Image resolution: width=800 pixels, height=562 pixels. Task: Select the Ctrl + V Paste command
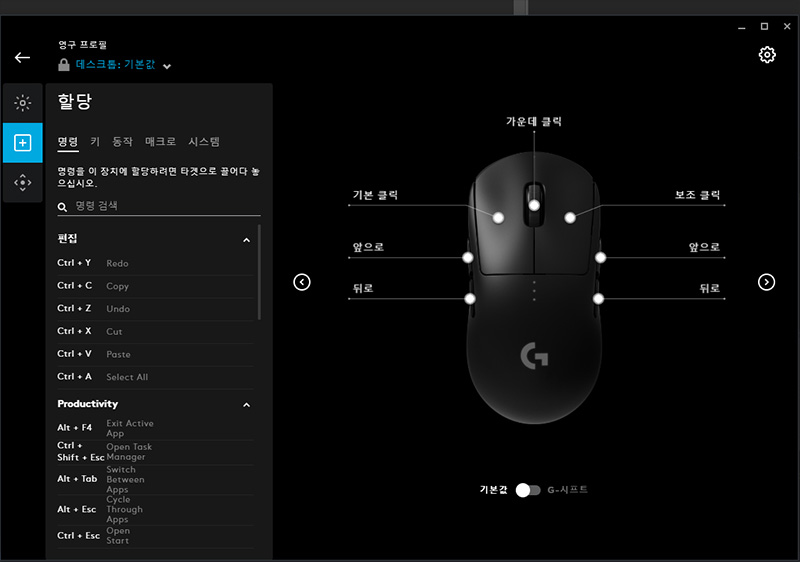click(155, 354)
